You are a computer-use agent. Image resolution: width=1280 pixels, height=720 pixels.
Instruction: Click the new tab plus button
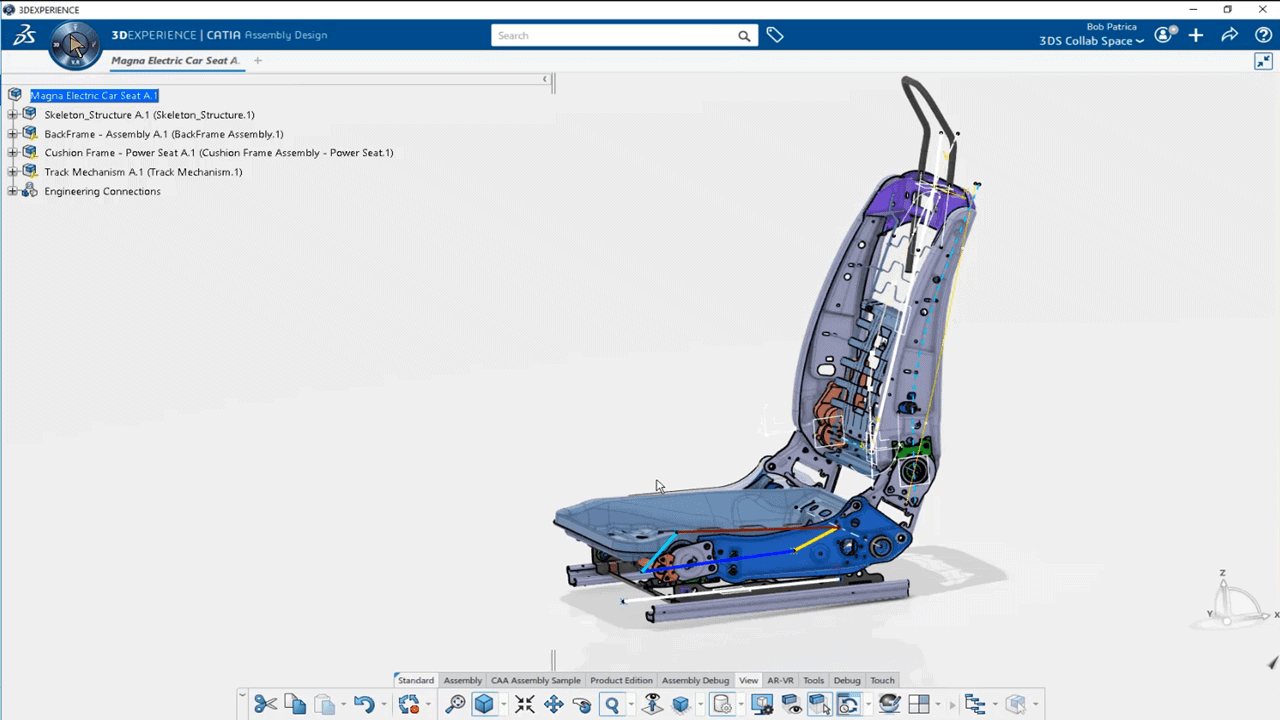257,61
